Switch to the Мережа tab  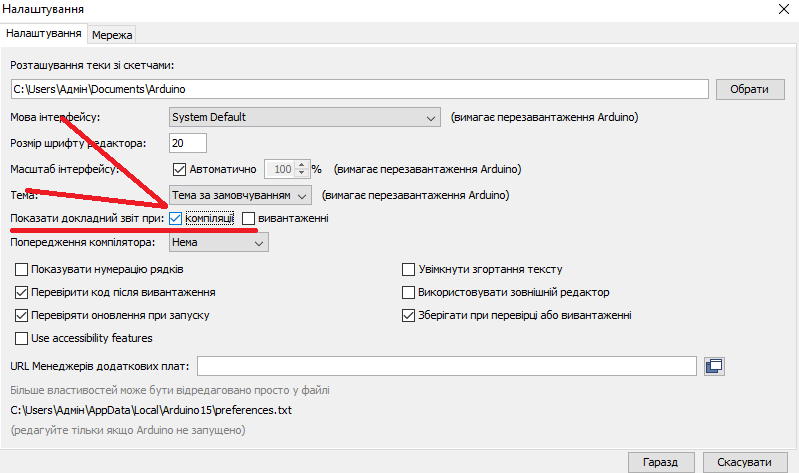(x=111, y=34)
